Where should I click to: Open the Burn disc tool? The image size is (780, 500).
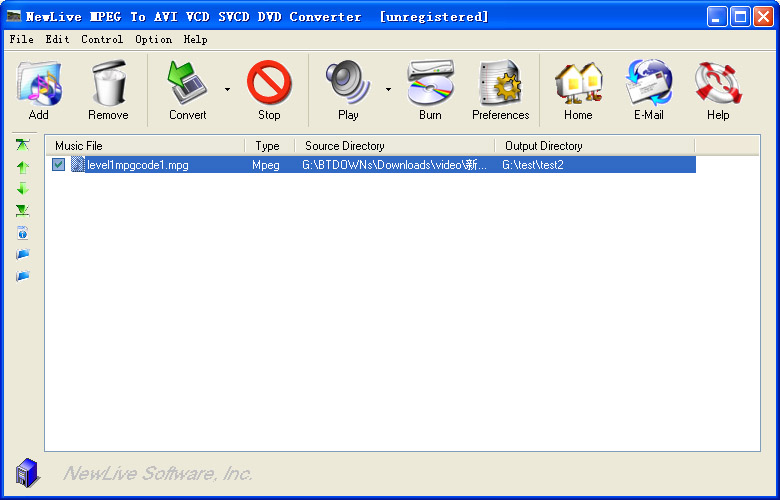430,90
